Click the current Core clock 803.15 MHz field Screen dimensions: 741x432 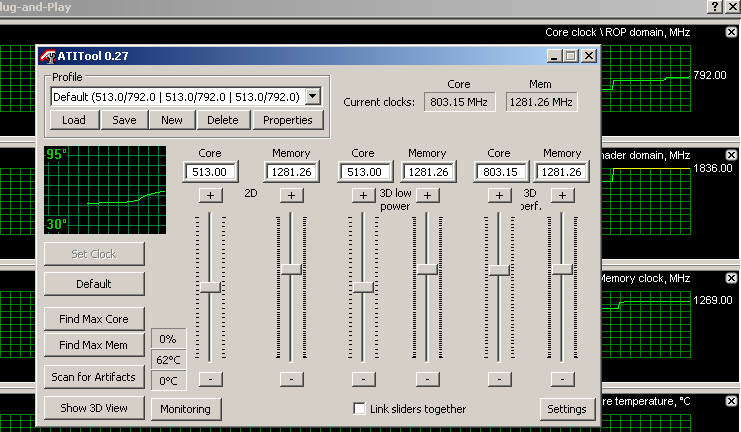pos(459,102)
